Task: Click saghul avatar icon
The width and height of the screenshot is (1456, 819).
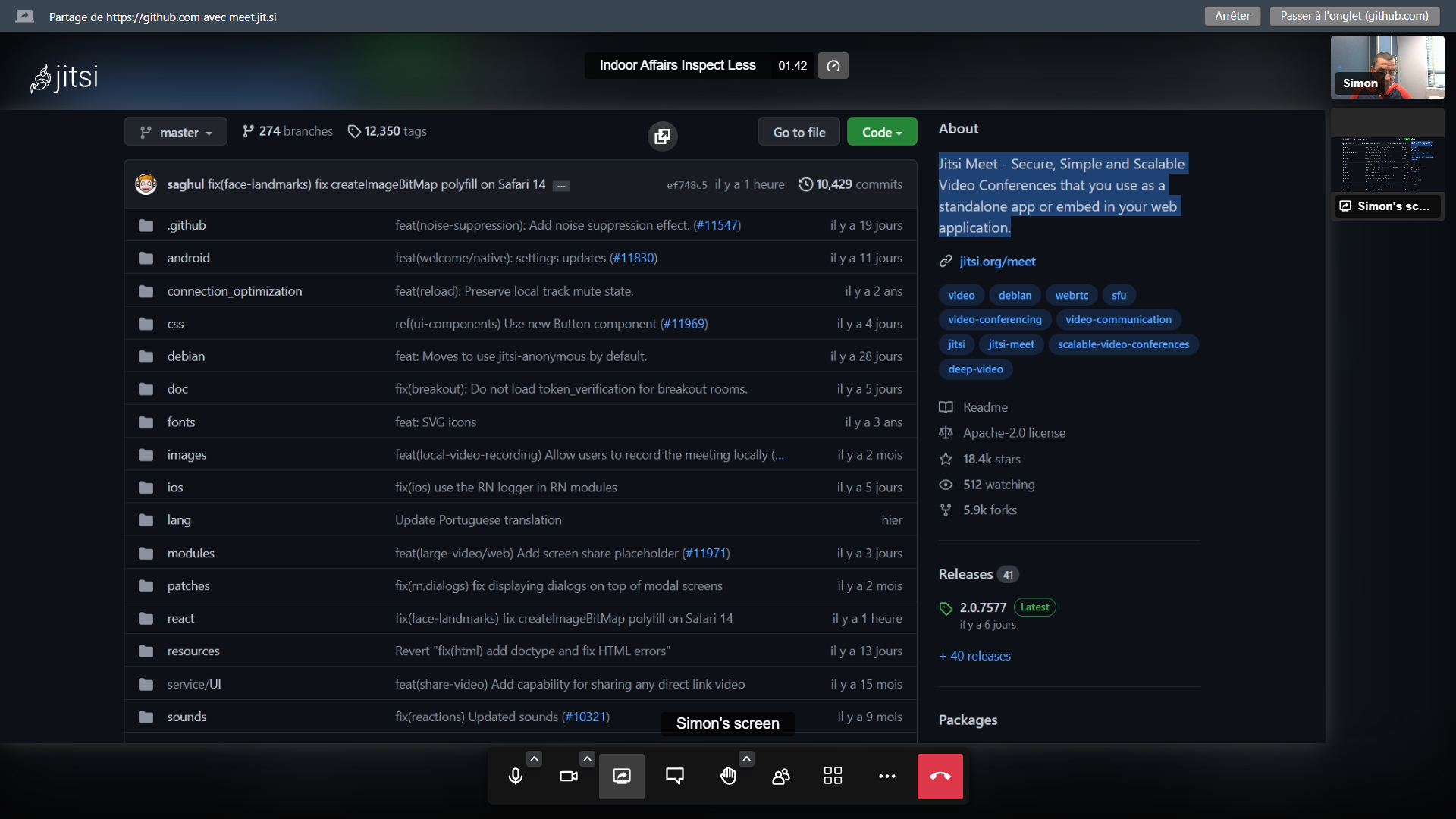Action: [146, 184]
